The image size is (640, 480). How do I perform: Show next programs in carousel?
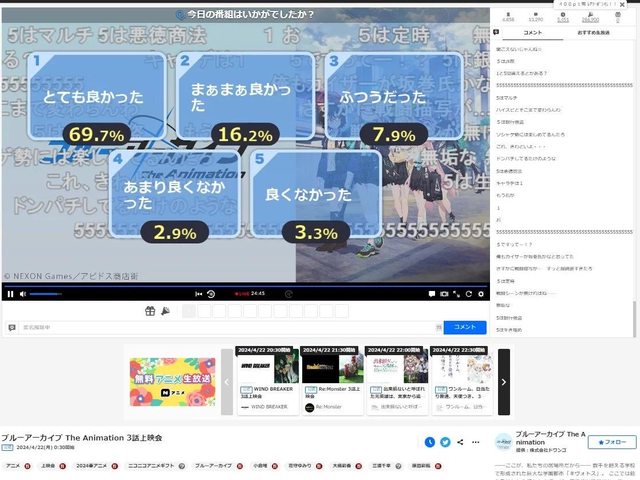point(504,382)
